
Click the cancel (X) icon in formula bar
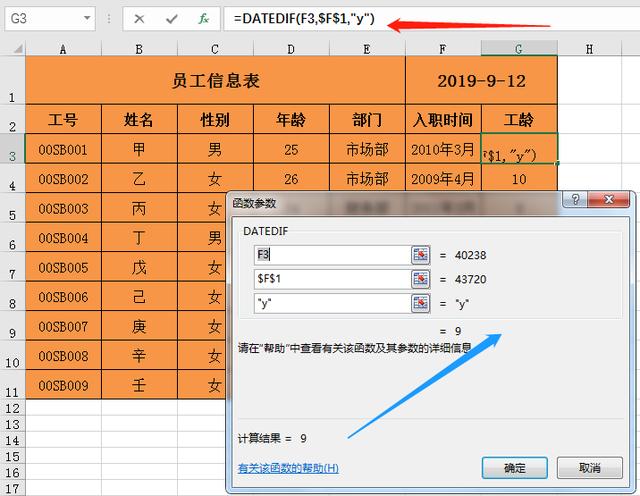click(139, 19)
